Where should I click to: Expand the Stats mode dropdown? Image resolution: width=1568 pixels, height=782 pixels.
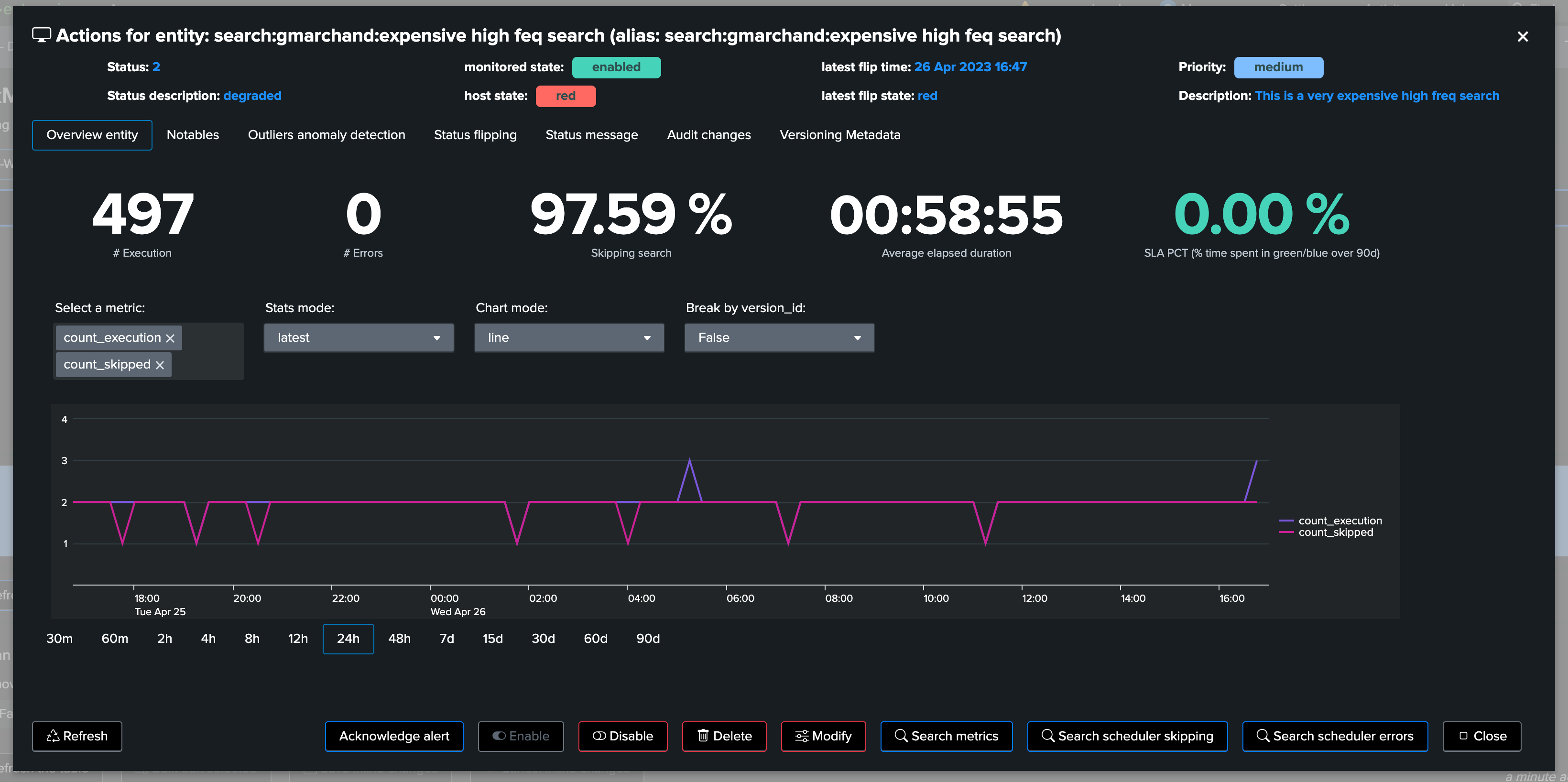coord(359,338)
